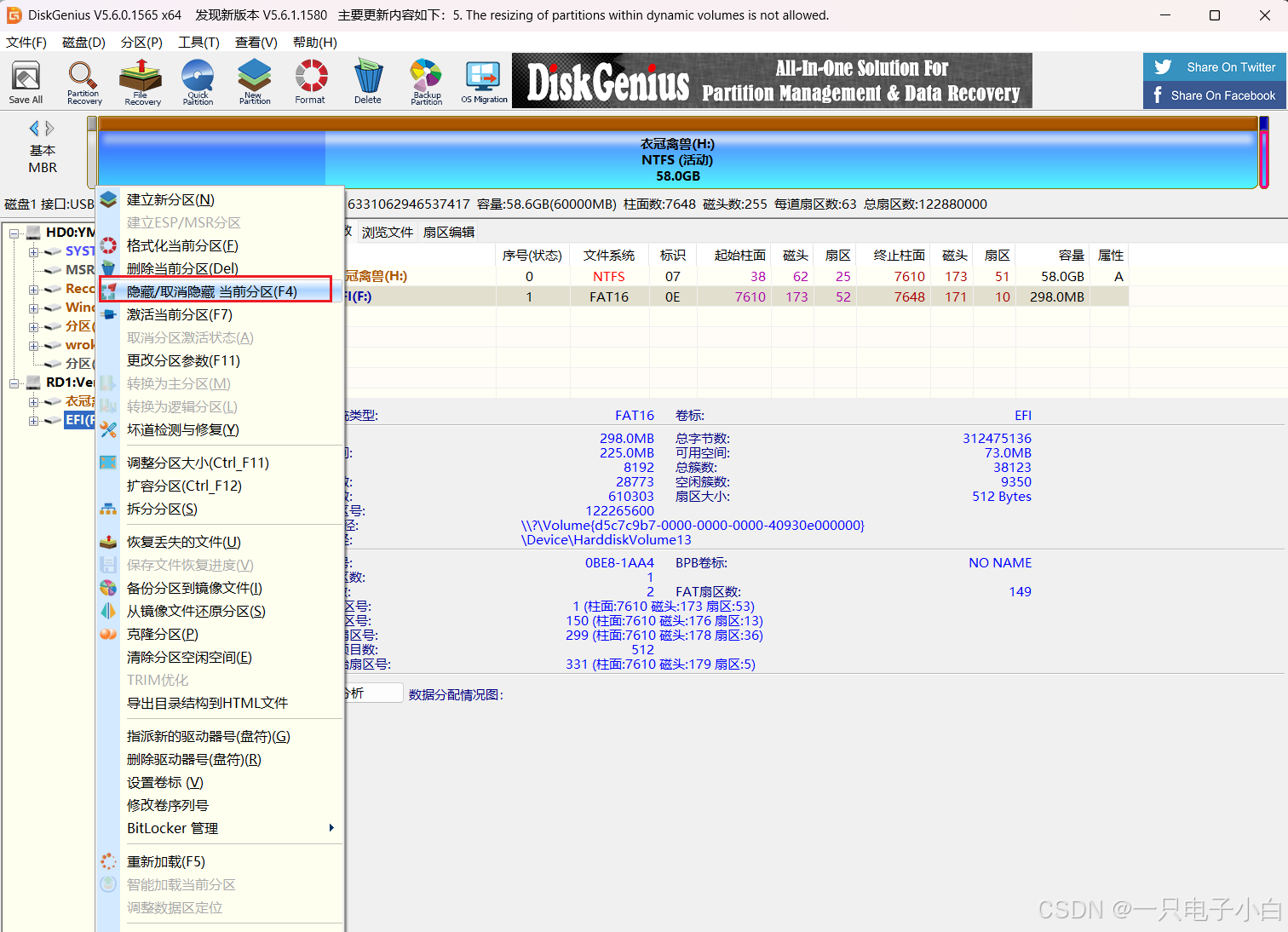Choose 恢复丢失的文件(U) menu entry

pyautogui.click(x=220, y=542)
